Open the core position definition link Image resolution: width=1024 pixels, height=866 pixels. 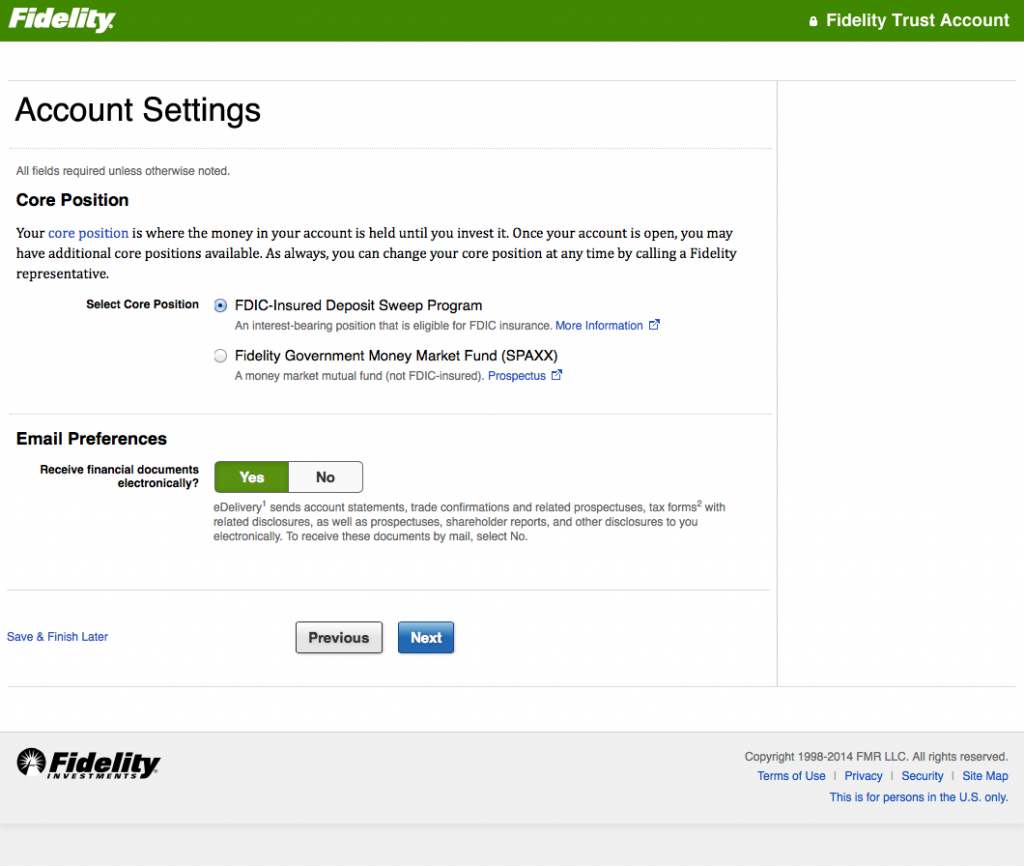pyautogui.click(x=88, y=233)
